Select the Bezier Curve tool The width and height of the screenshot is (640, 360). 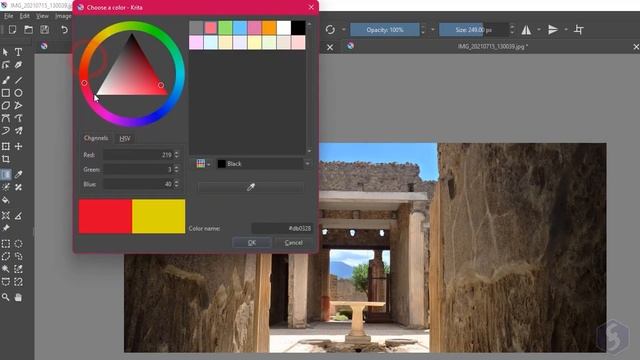click(5, 118)
